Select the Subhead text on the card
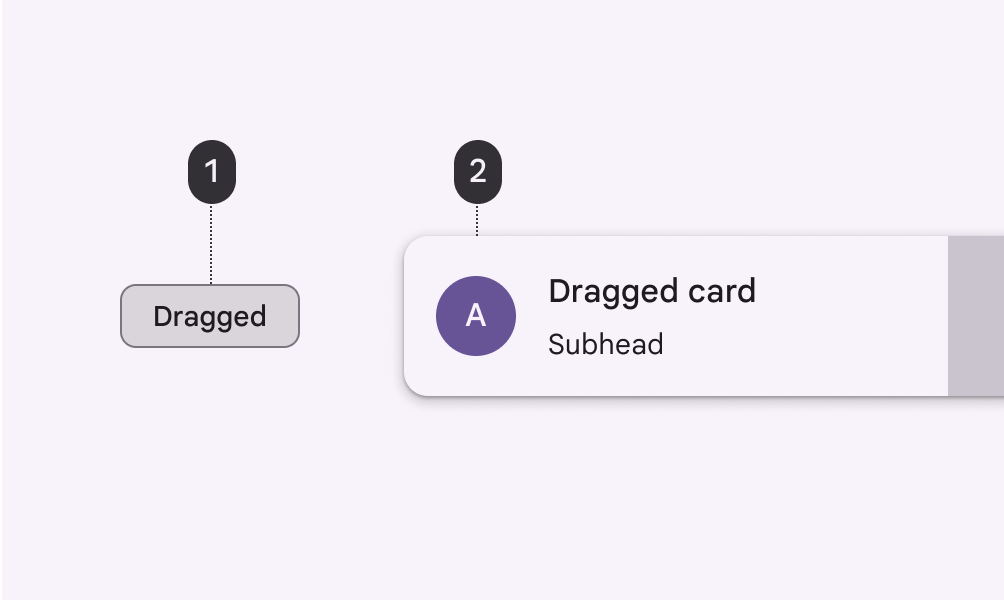This screenshot has width=1004, height=600. pyautogui.click(x=606, y=345)
